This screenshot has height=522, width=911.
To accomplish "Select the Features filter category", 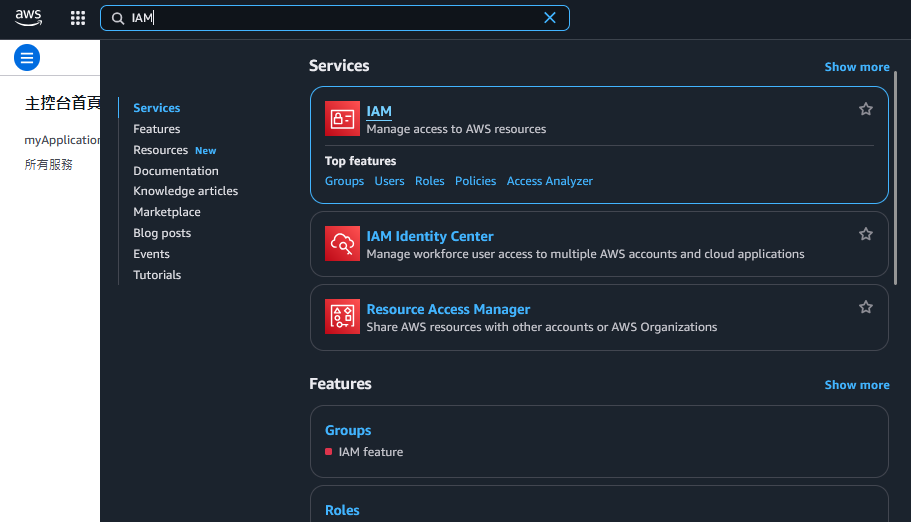I will point(156,129).
